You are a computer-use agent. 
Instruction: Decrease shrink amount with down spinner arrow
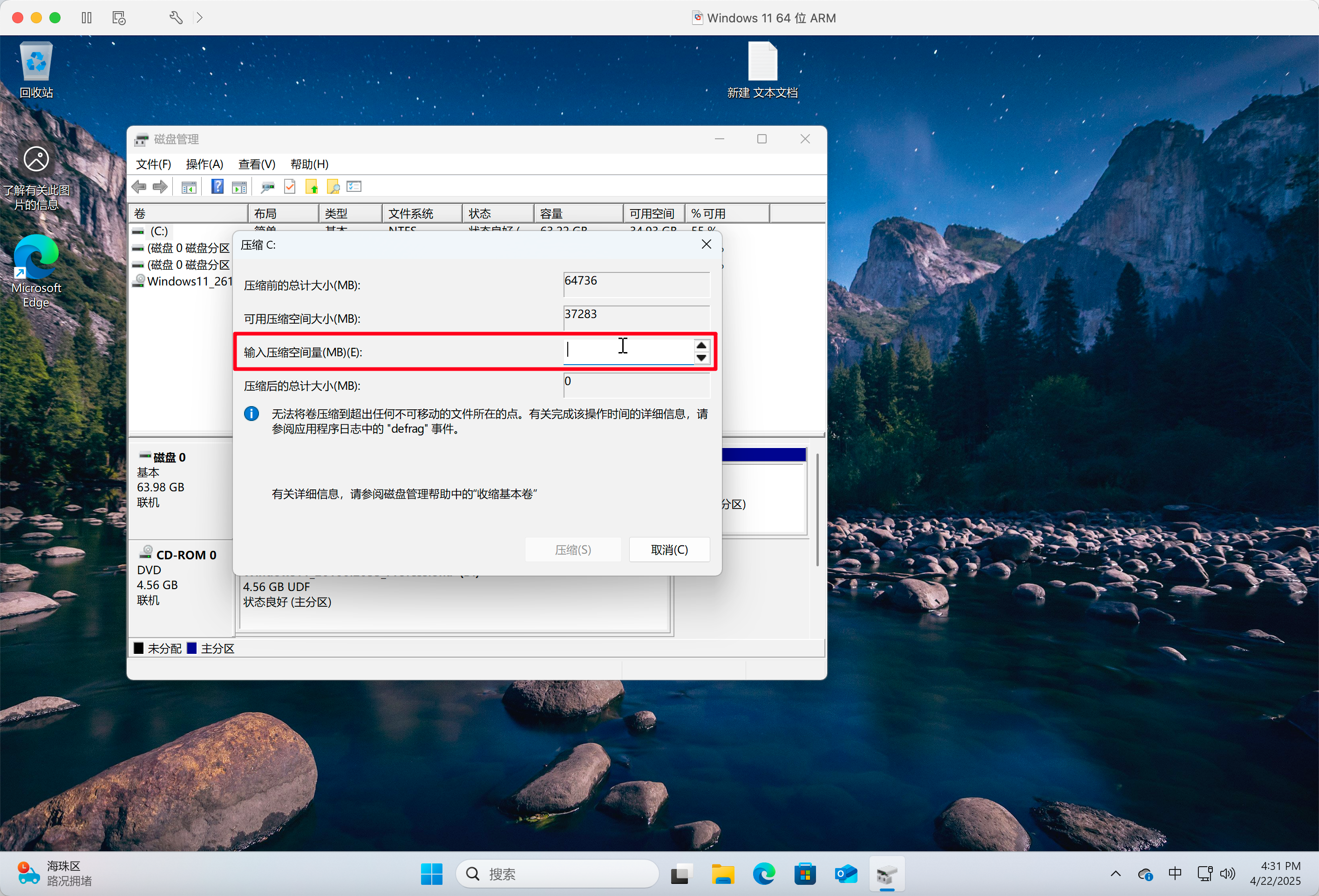701,358
